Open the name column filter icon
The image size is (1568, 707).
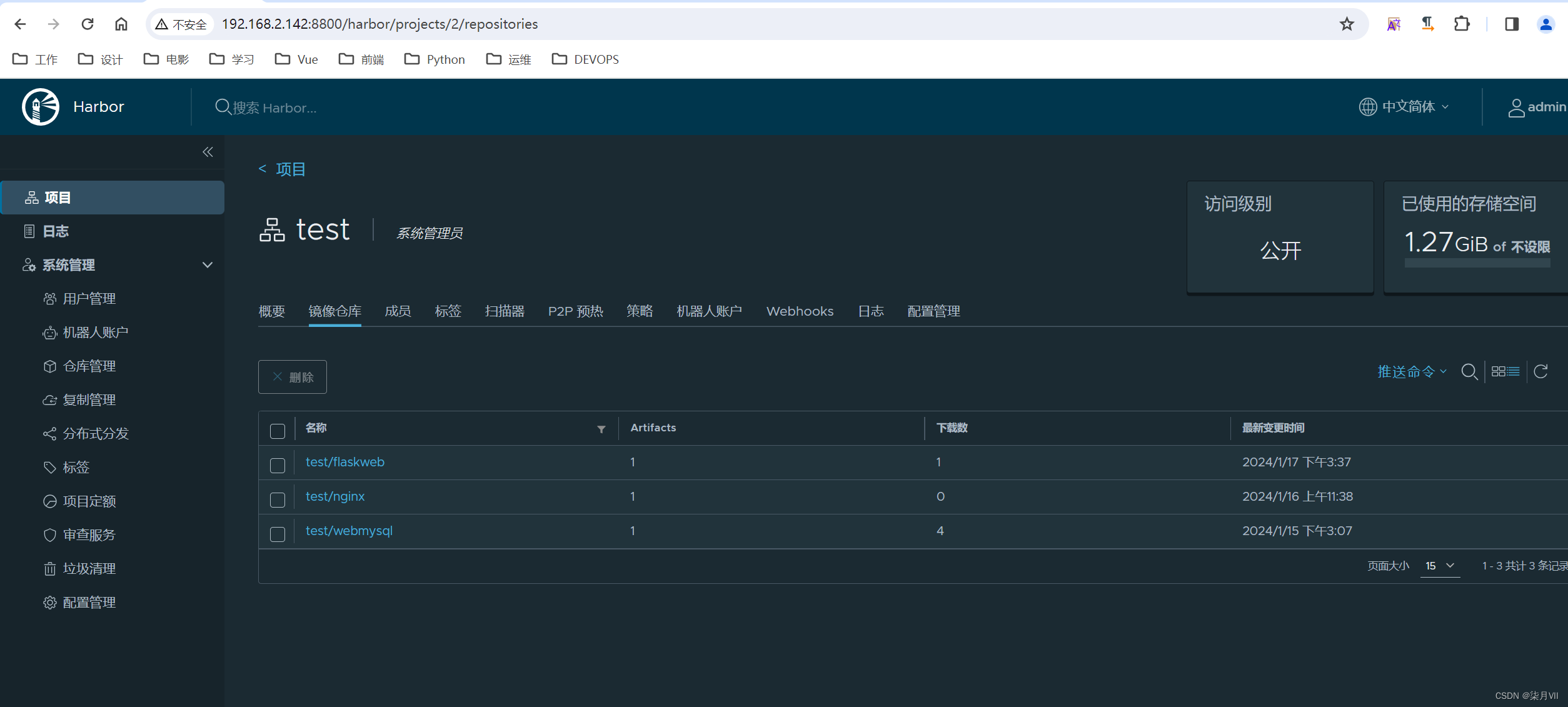pos(601,429)
